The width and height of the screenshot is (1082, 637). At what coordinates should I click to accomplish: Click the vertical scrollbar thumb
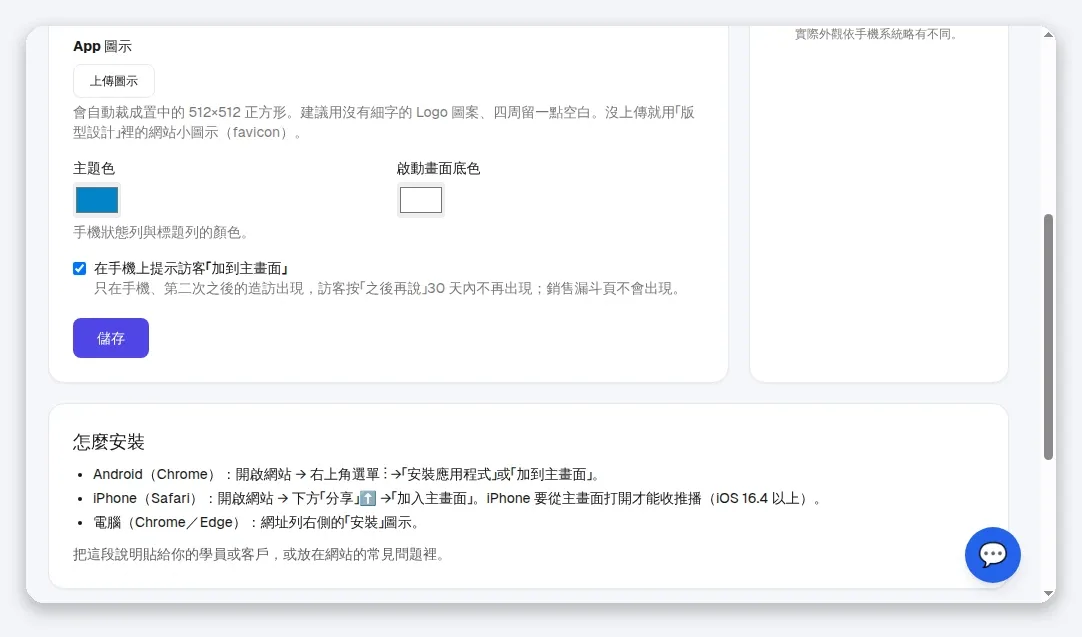tap(1049, 337)
